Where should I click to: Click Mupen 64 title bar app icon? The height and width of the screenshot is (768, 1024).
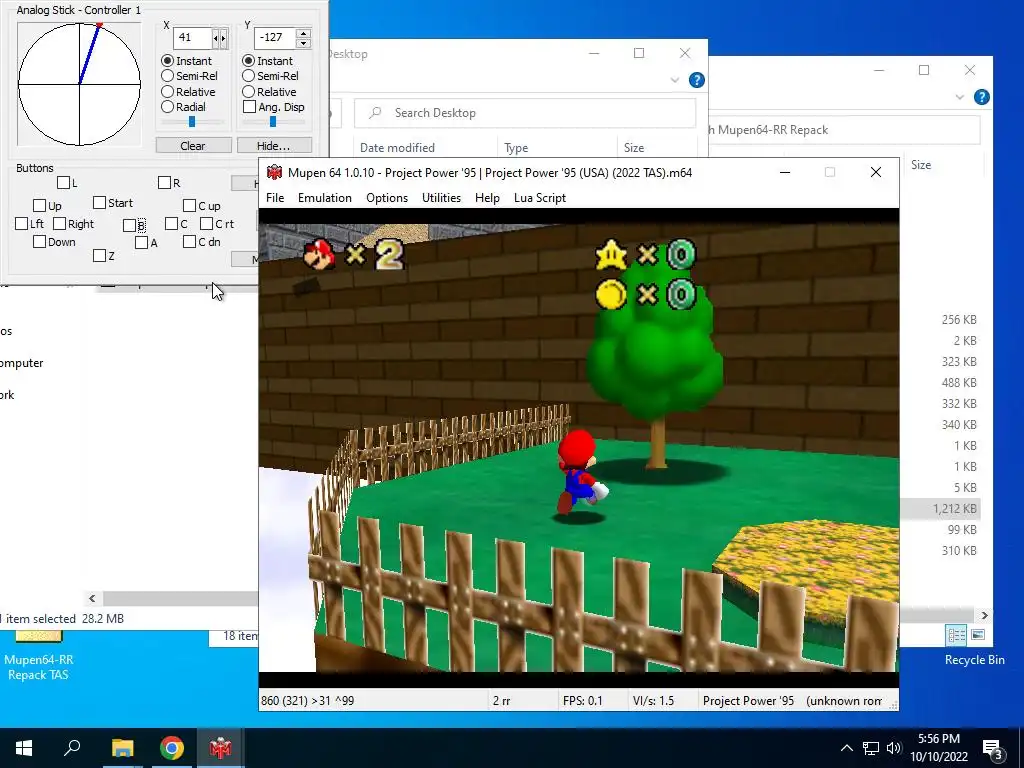(x=274, y=172)
